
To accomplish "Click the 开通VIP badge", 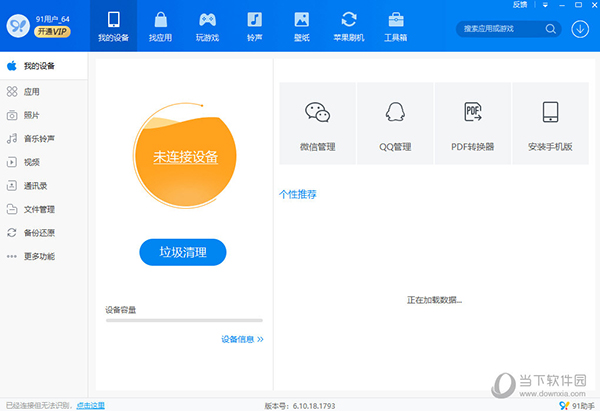I will click(52, 32).
